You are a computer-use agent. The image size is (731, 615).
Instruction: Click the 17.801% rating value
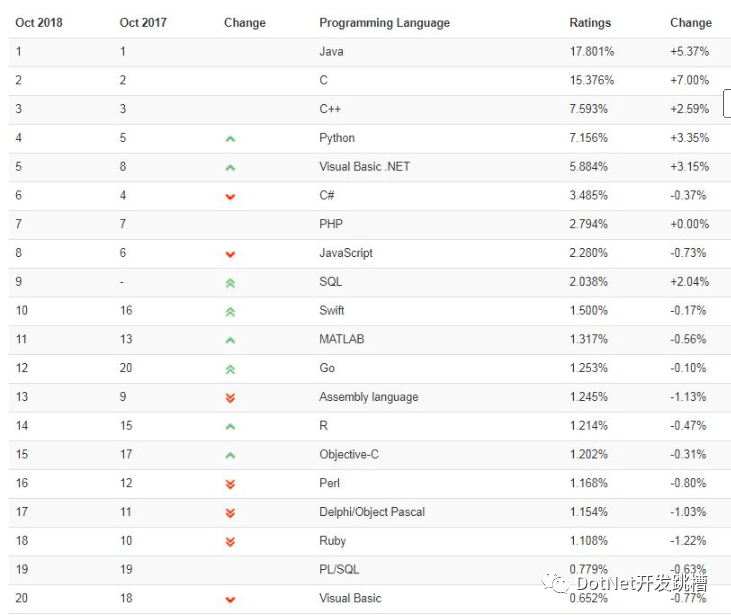(592, 51)
